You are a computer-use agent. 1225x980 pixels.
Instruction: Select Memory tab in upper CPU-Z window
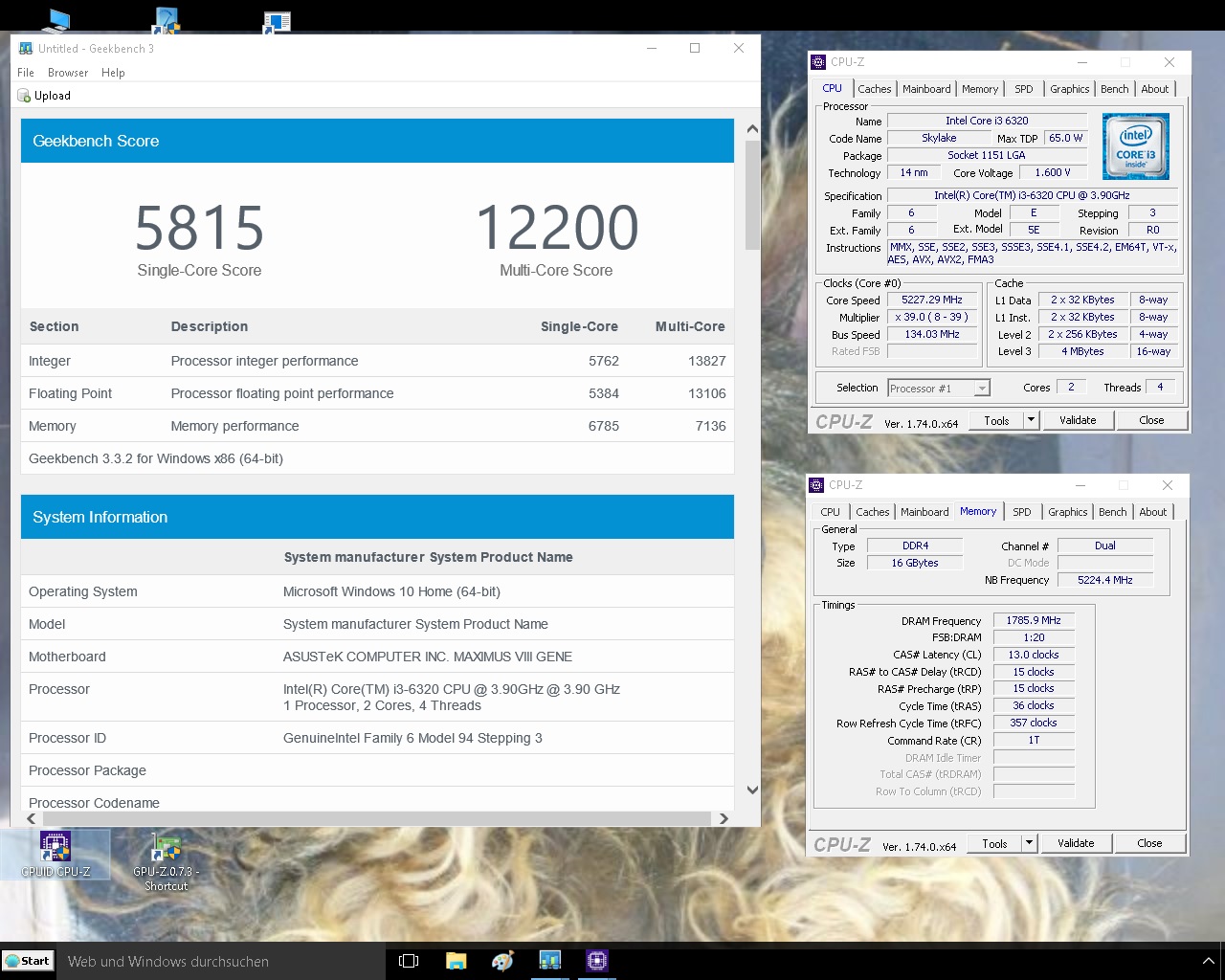coord(980,89)
